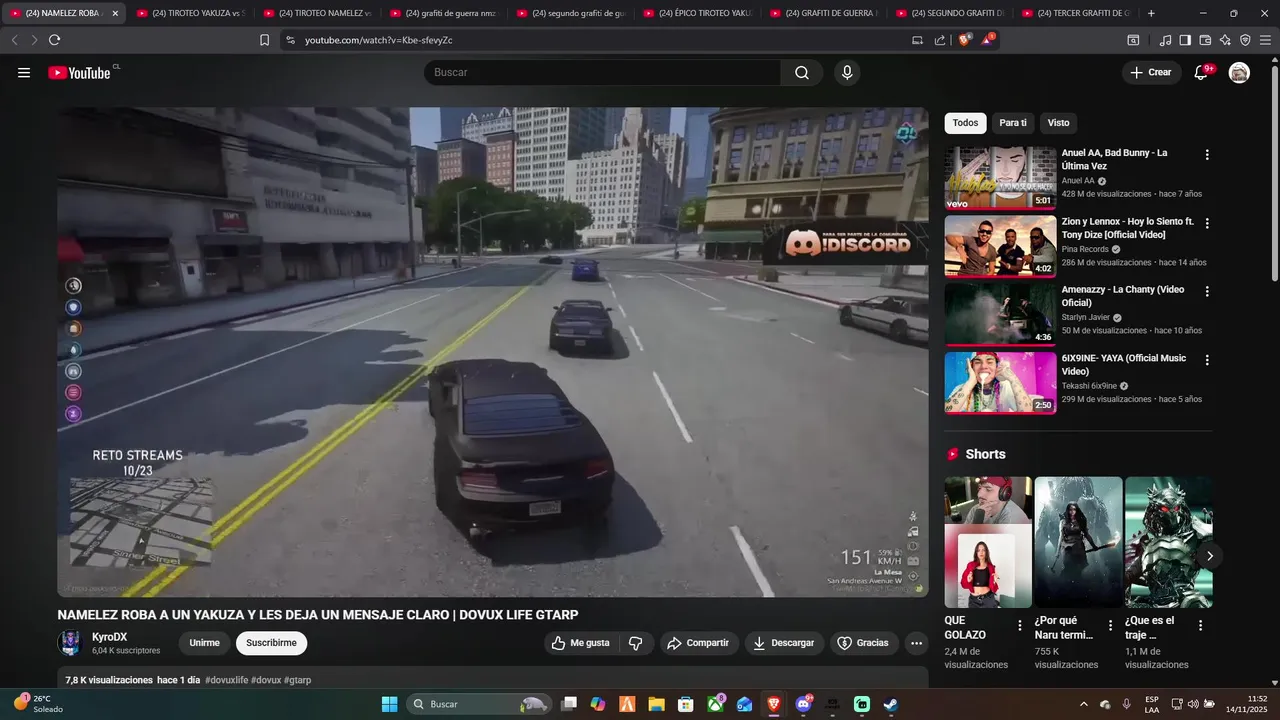Click the video player to pause playback
Screen dimensions: 1280x720
click(x=492, y=352)
